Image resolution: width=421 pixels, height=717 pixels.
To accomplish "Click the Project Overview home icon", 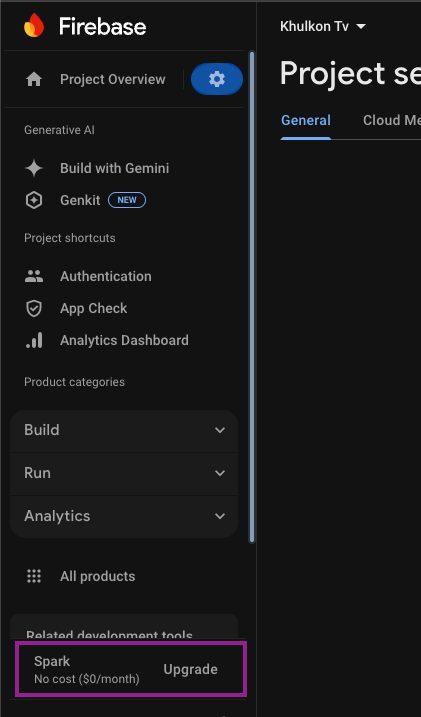I will pyautogui.click(x=34, y=80).
